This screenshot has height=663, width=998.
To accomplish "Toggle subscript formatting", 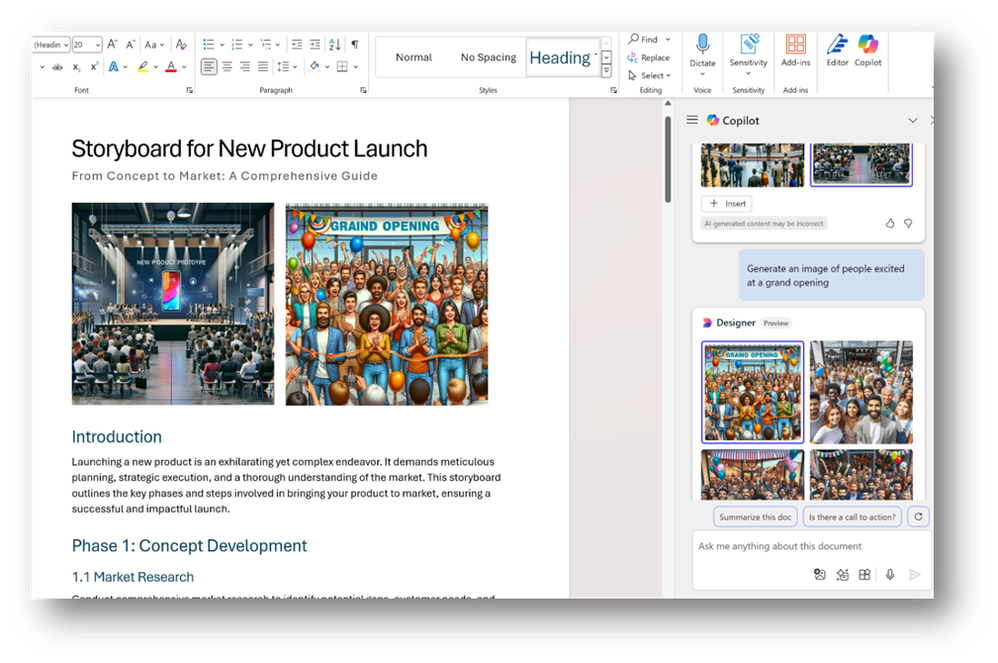I will [x=76, y=67].
